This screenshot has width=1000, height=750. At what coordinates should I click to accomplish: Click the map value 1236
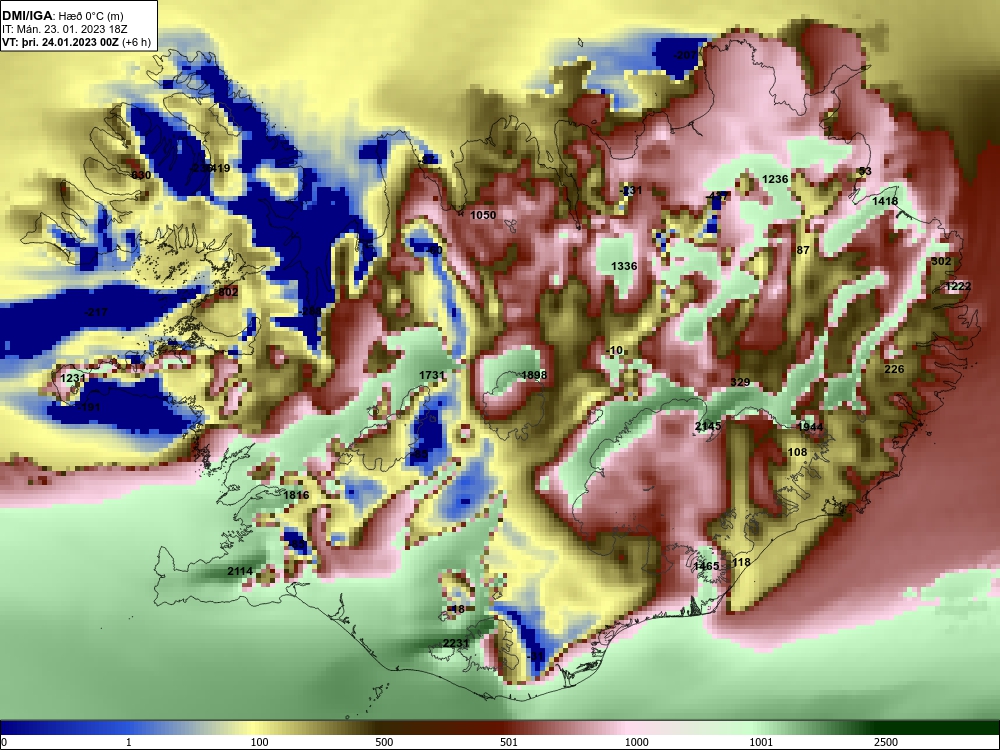tap(776, 179)
